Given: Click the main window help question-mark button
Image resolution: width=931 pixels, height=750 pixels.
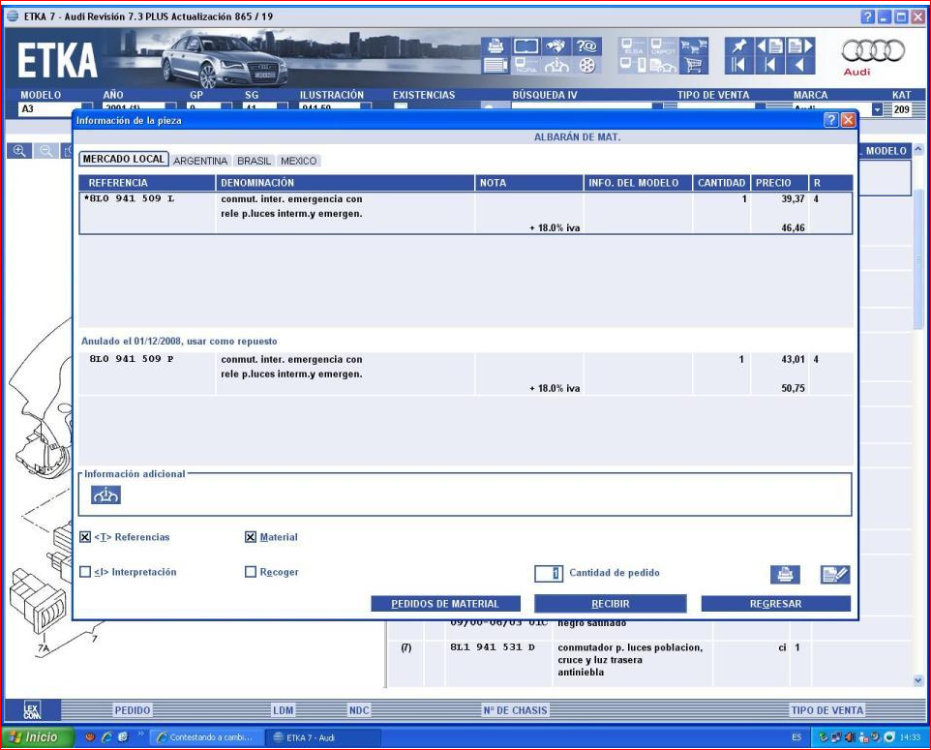Looking at the screenshot, I should pyautogui.click(x=867, y=17).
